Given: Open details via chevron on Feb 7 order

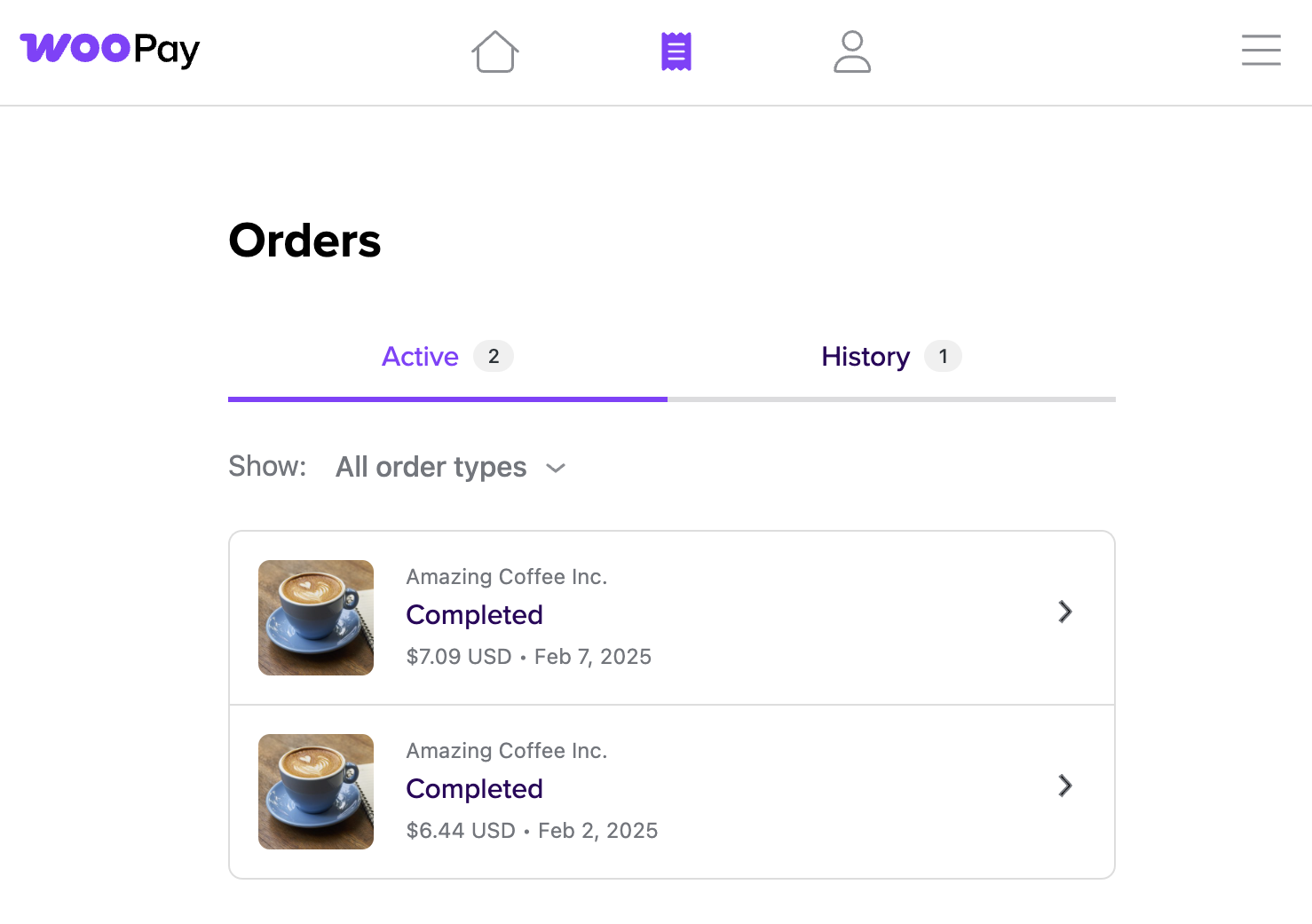Looking at the screenshot, I should (1064, 612).
